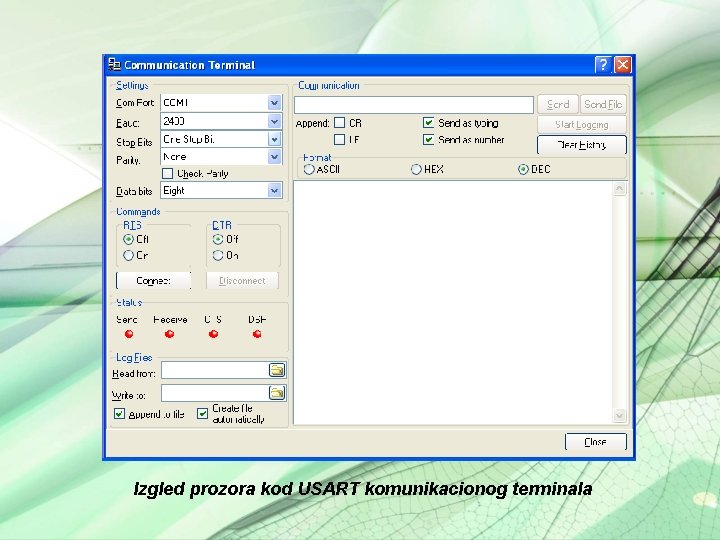
Task: Open the Stop Bits dropdown
Action: tap(274, 139)
